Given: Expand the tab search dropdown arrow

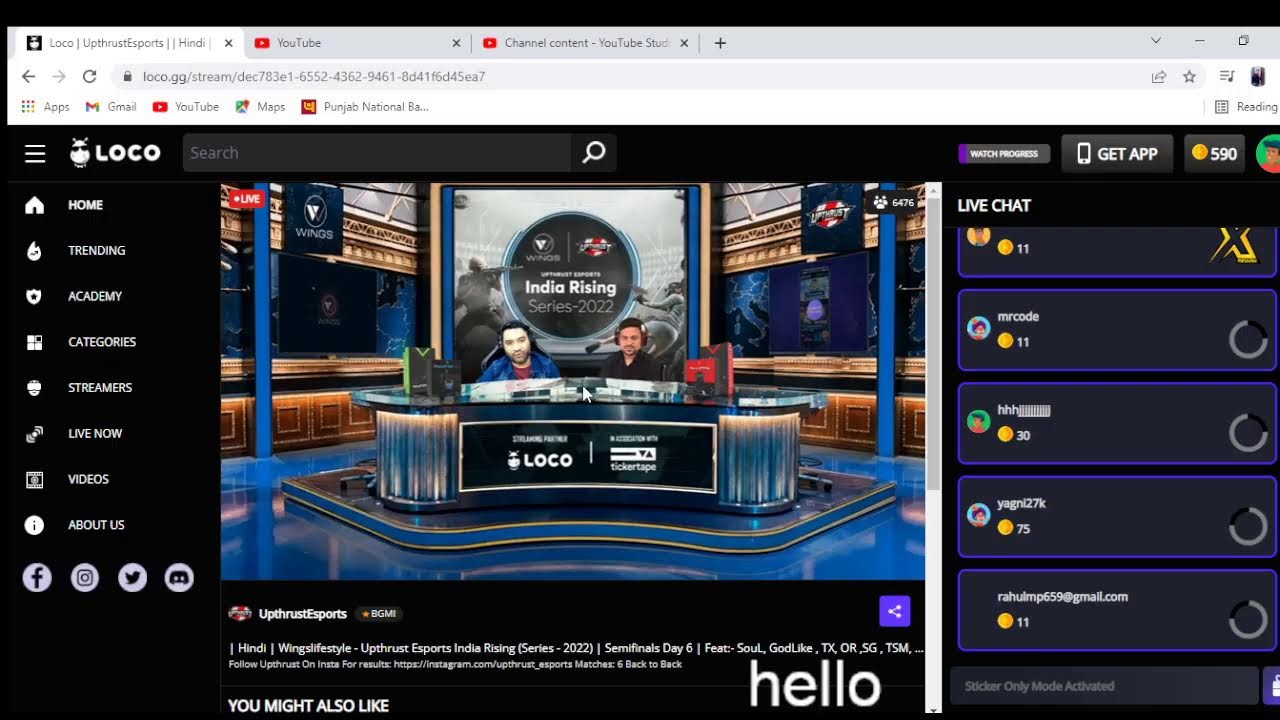Looking at the screenshot, I should click(x=1156, y=41).
